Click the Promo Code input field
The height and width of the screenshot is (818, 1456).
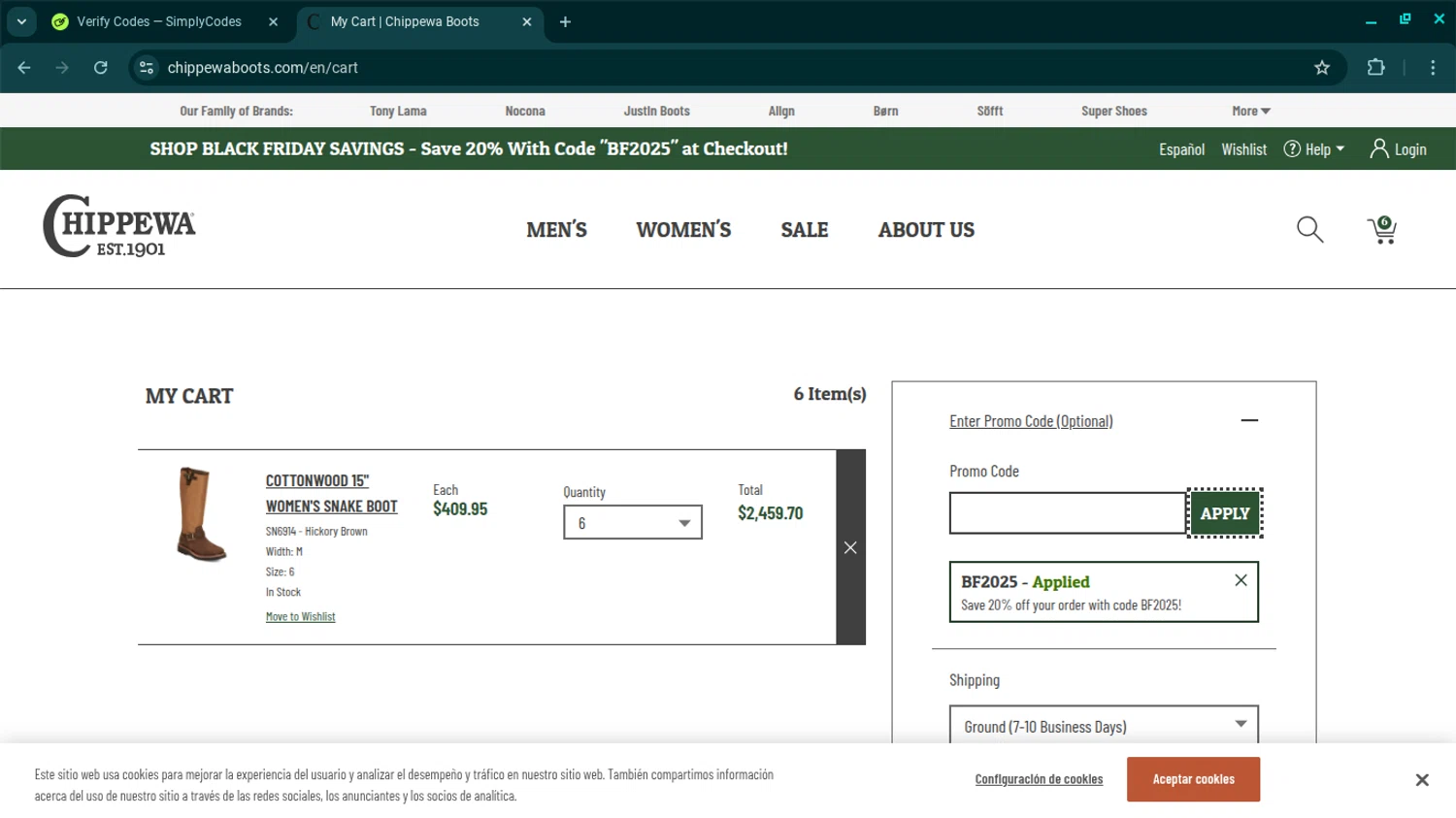1068,513
